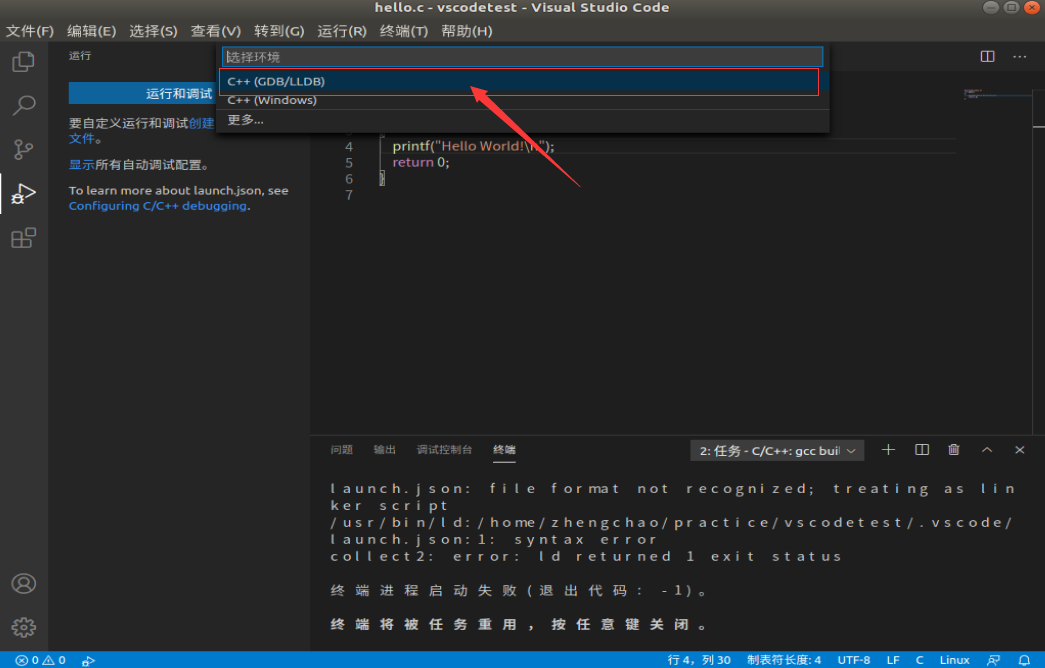Open the 运行(R) menu
The image size is (1045, 668).
(342, 31)
